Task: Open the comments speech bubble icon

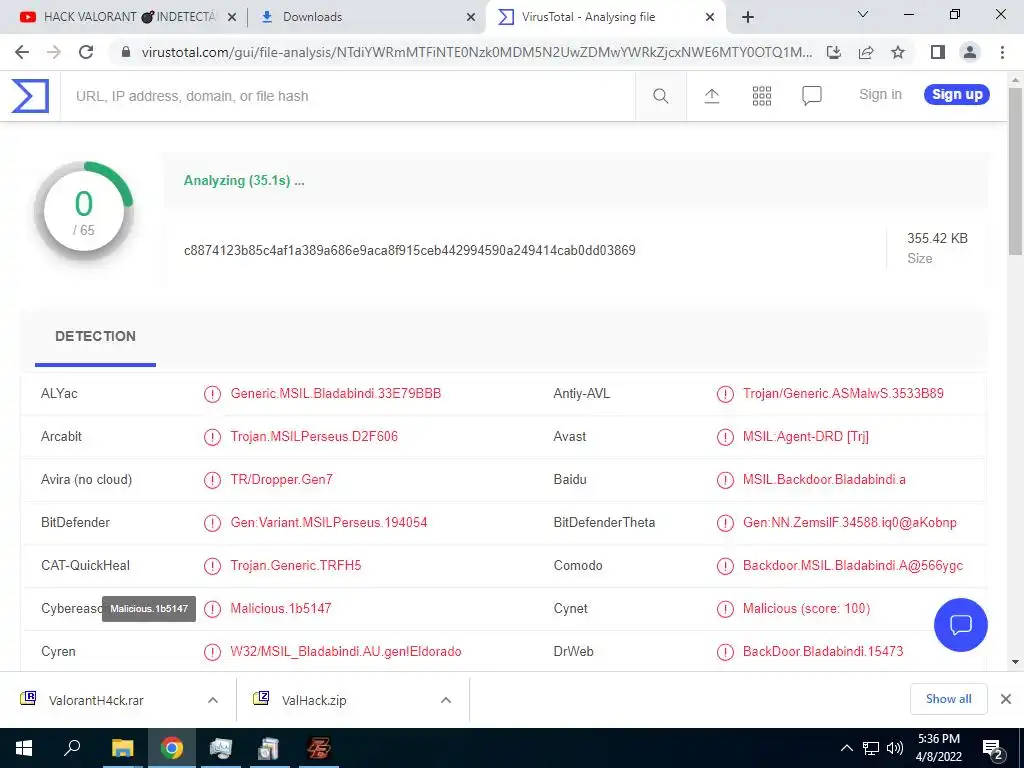Action: pos(811,96)
